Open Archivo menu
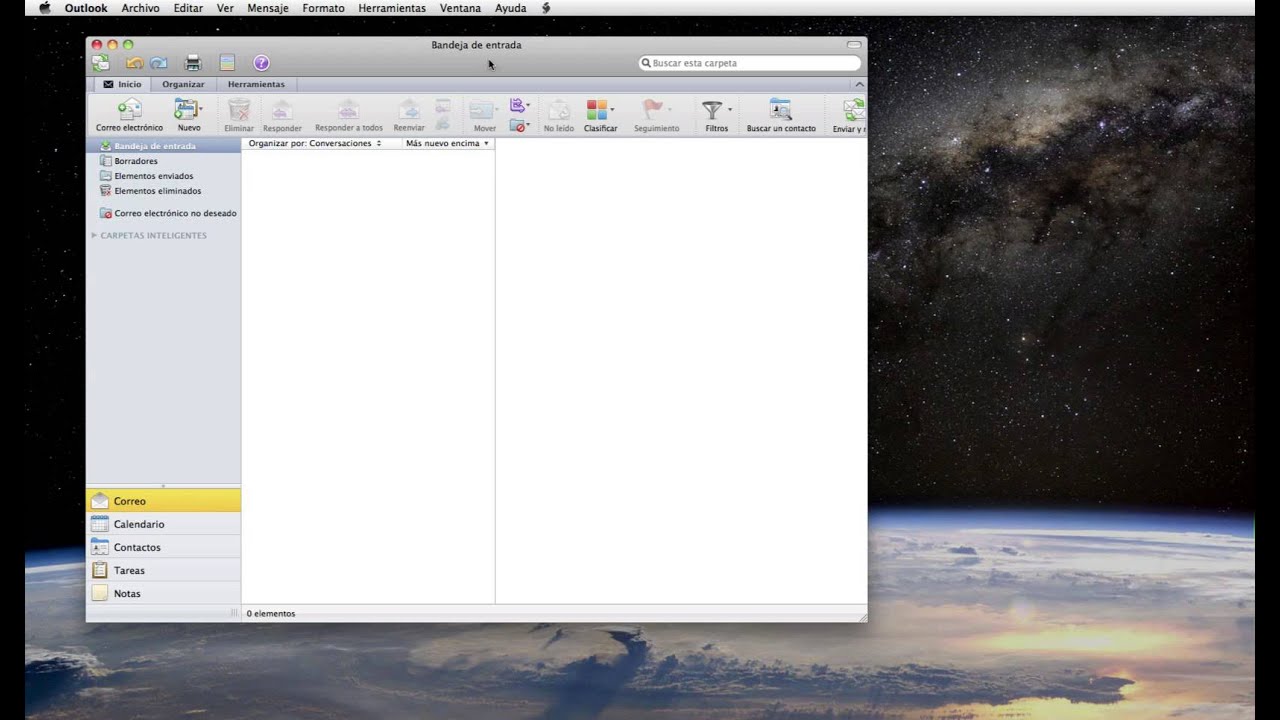This screenshot has height=720, width=1280. [x=140, y=8]
